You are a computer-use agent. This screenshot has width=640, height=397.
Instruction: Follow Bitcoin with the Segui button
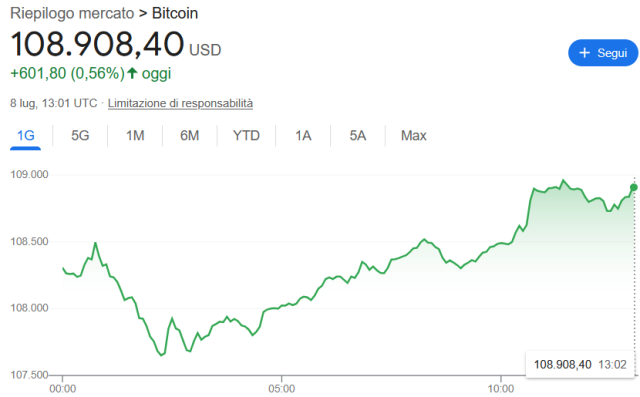click(x=603, y=53)
